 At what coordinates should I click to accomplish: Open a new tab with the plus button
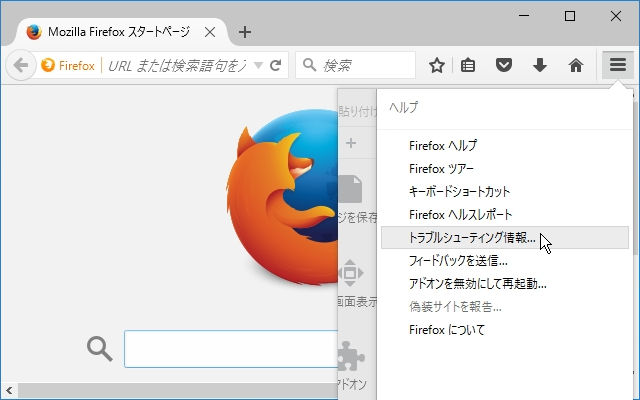(x=245, y=32)
